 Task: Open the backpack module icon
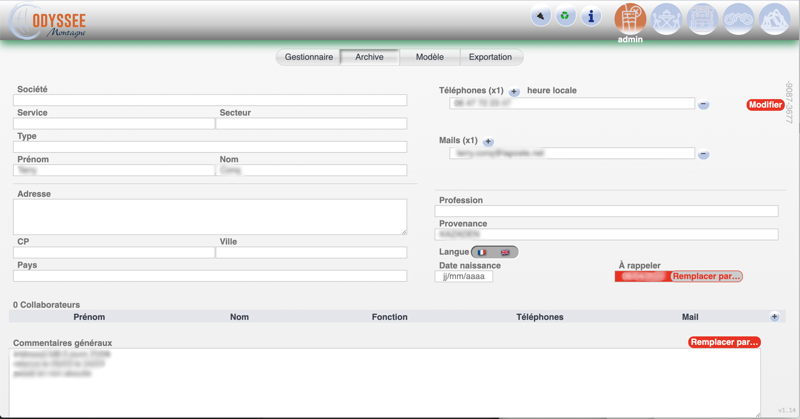click(703, 19)
